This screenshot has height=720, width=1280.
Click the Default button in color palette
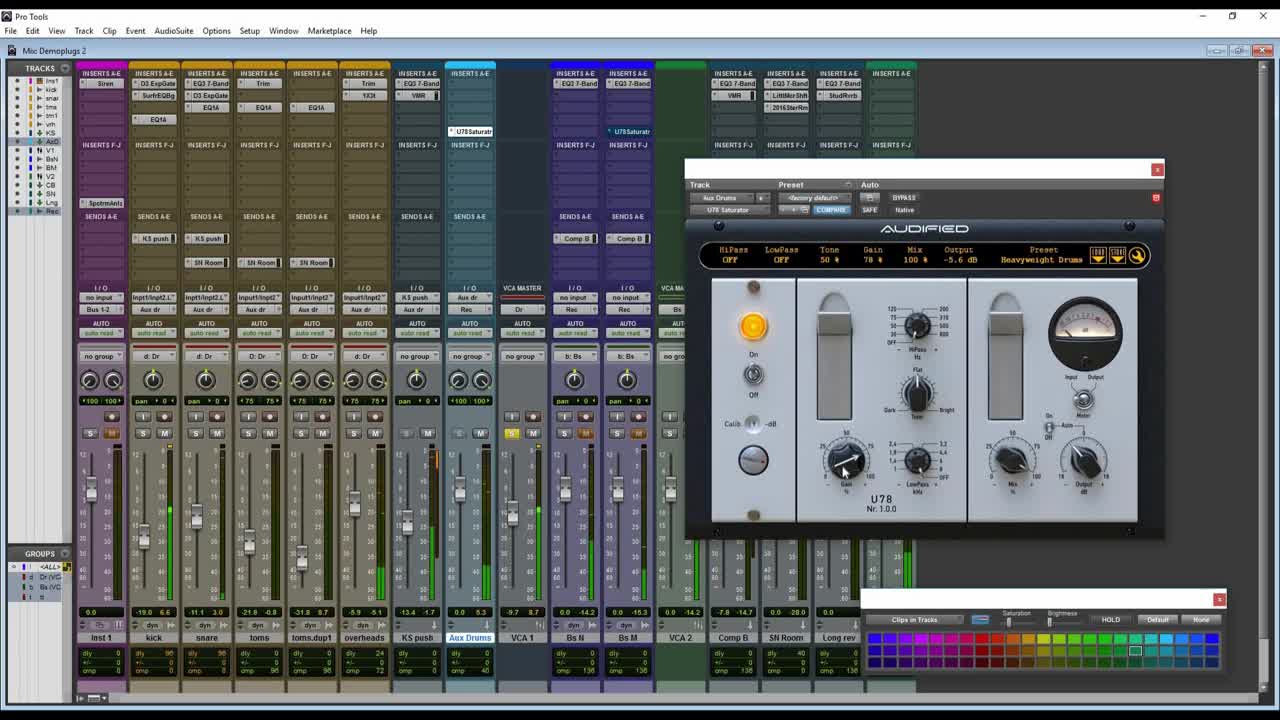click(1157, 620)
